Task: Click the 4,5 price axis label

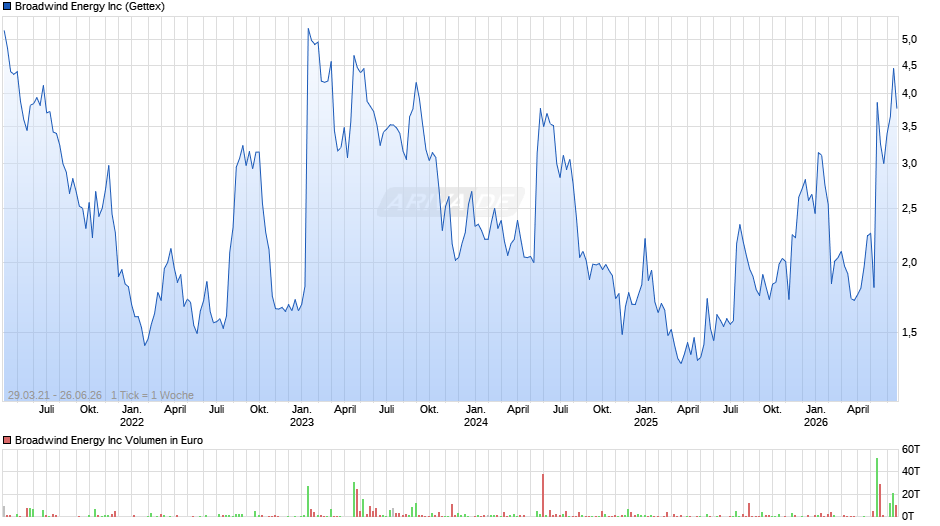Action: point(909,65)
